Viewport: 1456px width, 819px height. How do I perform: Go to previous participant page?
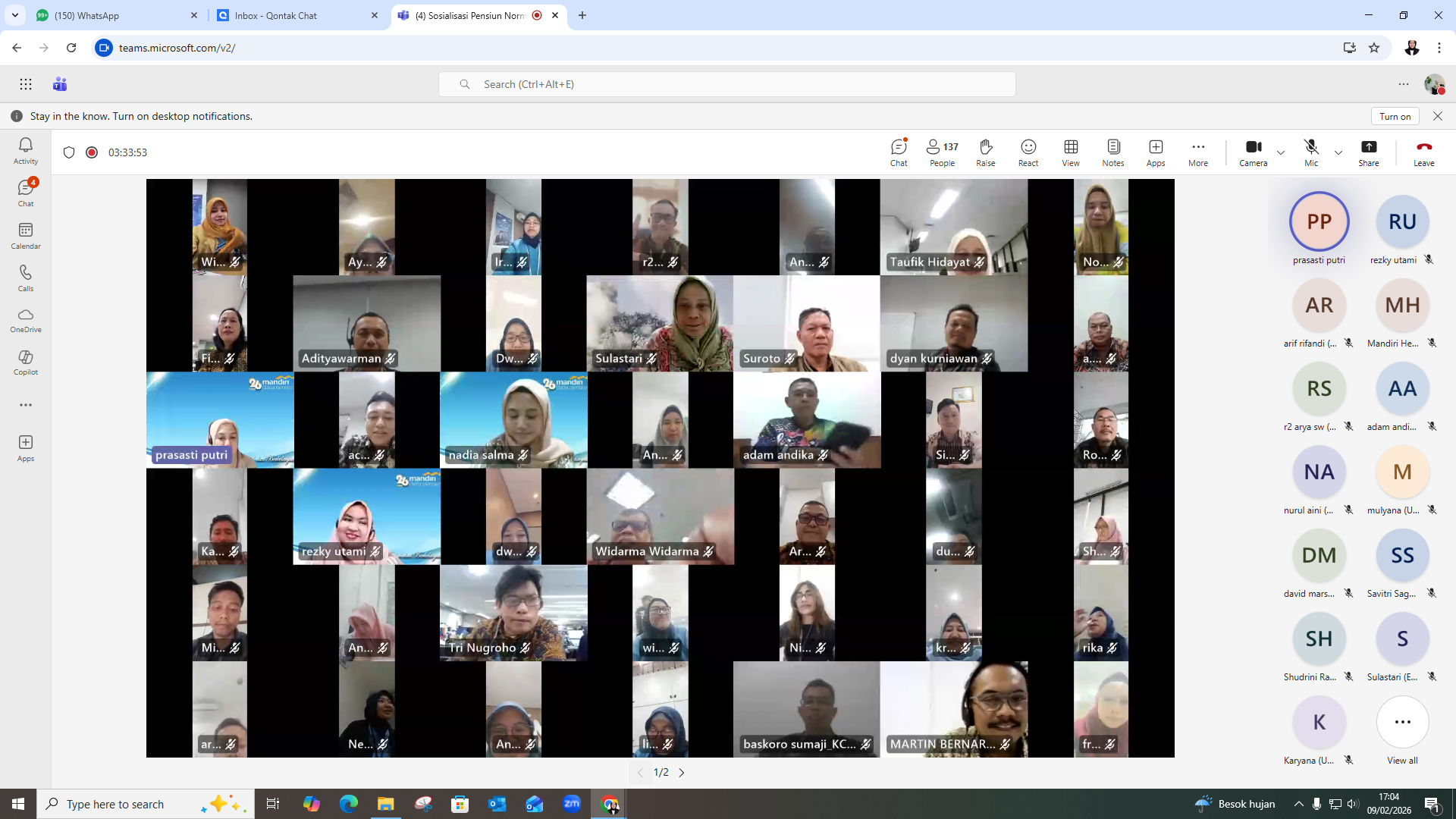coord(640,773)
